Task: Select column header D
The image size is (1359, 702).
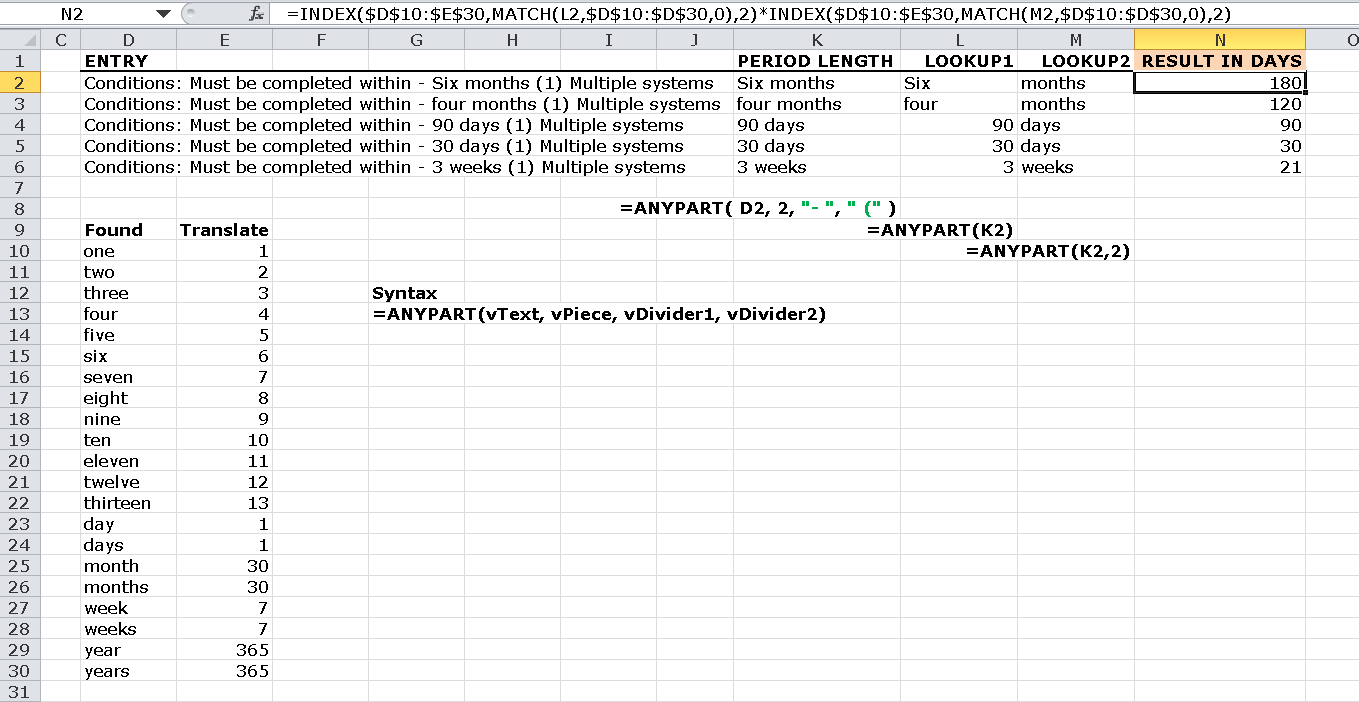Action: coord(128,40)
